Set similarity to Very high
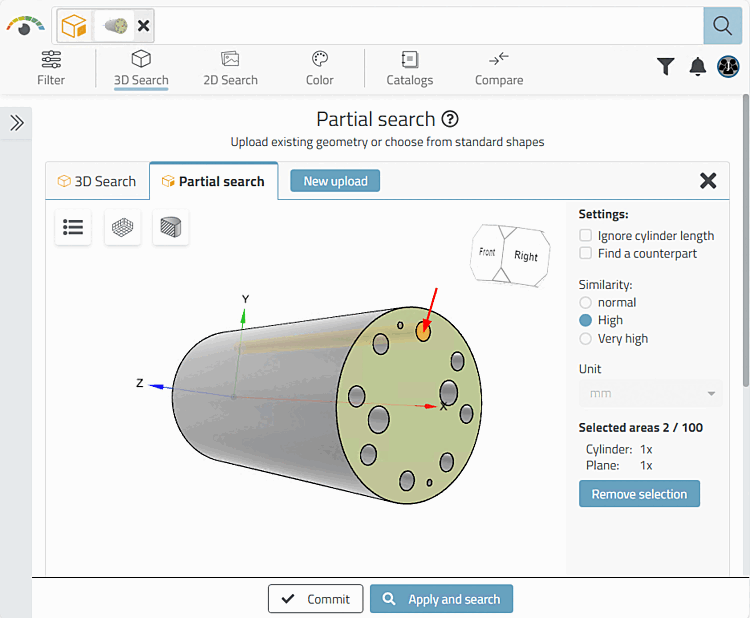The height and width of the screenshot is (618, 750). pyautogui.click(x=586, y=339)
